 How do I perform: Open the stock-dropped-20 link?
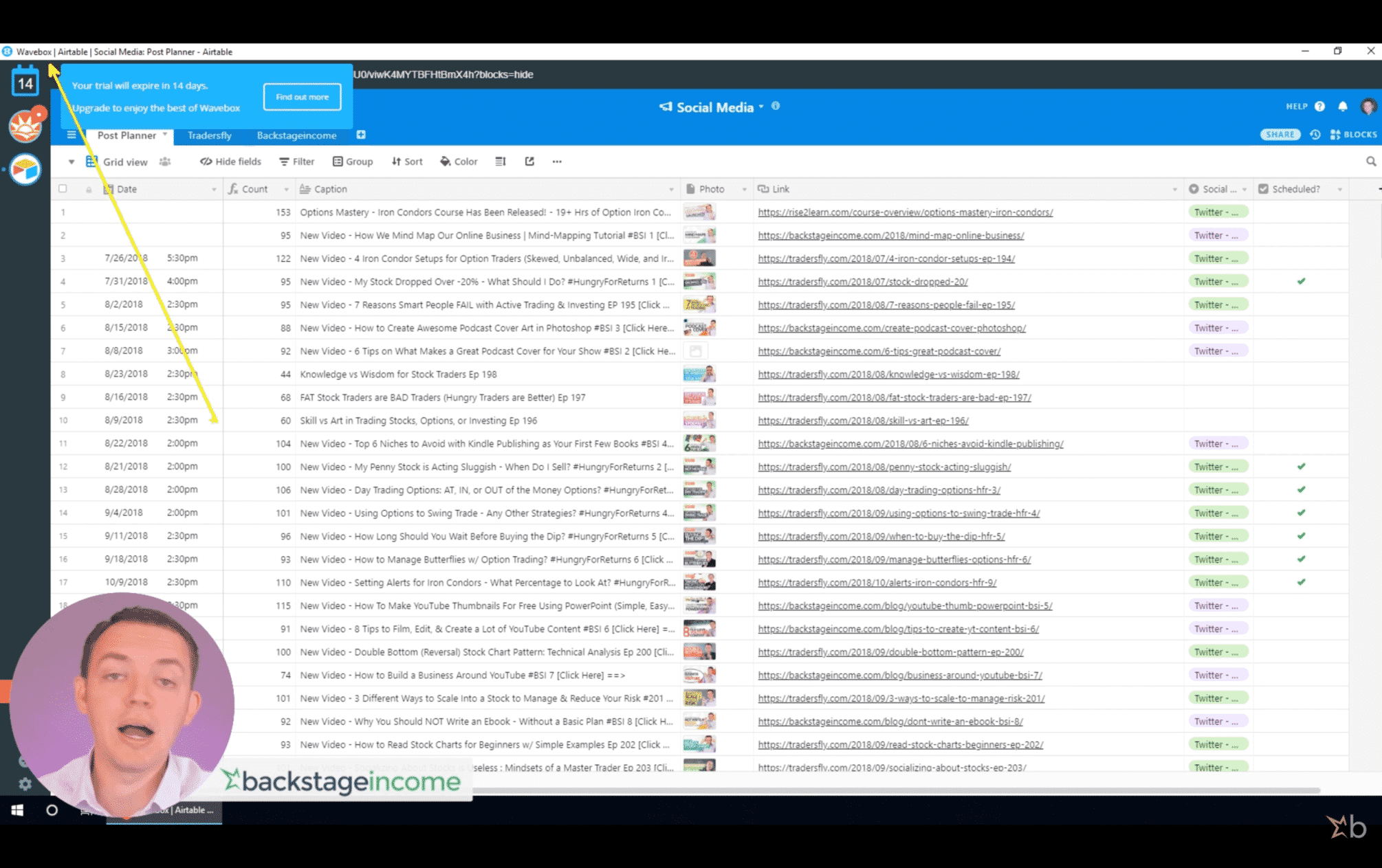863,282
